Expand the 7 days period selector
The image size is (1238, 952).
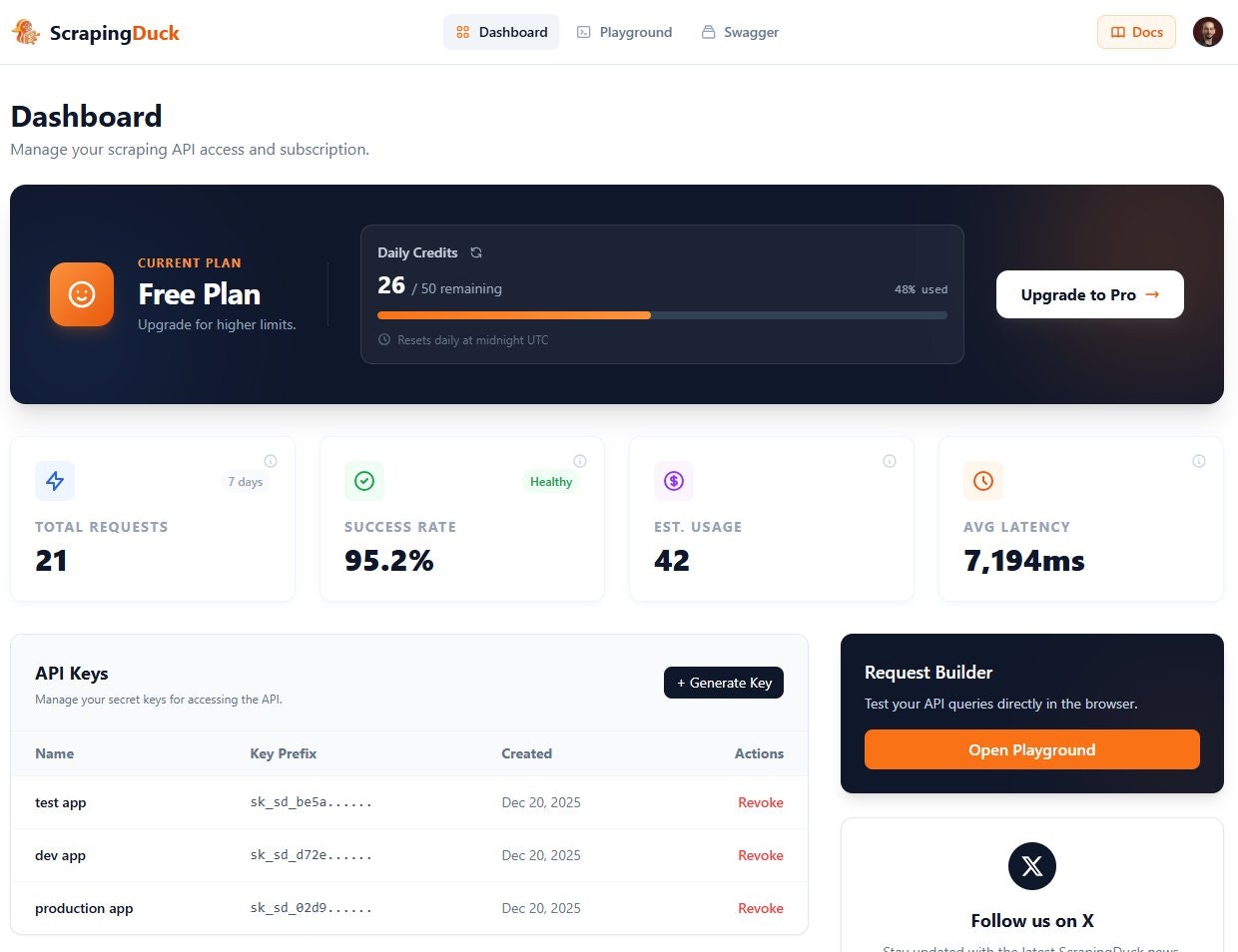click(x=247, y=481)
